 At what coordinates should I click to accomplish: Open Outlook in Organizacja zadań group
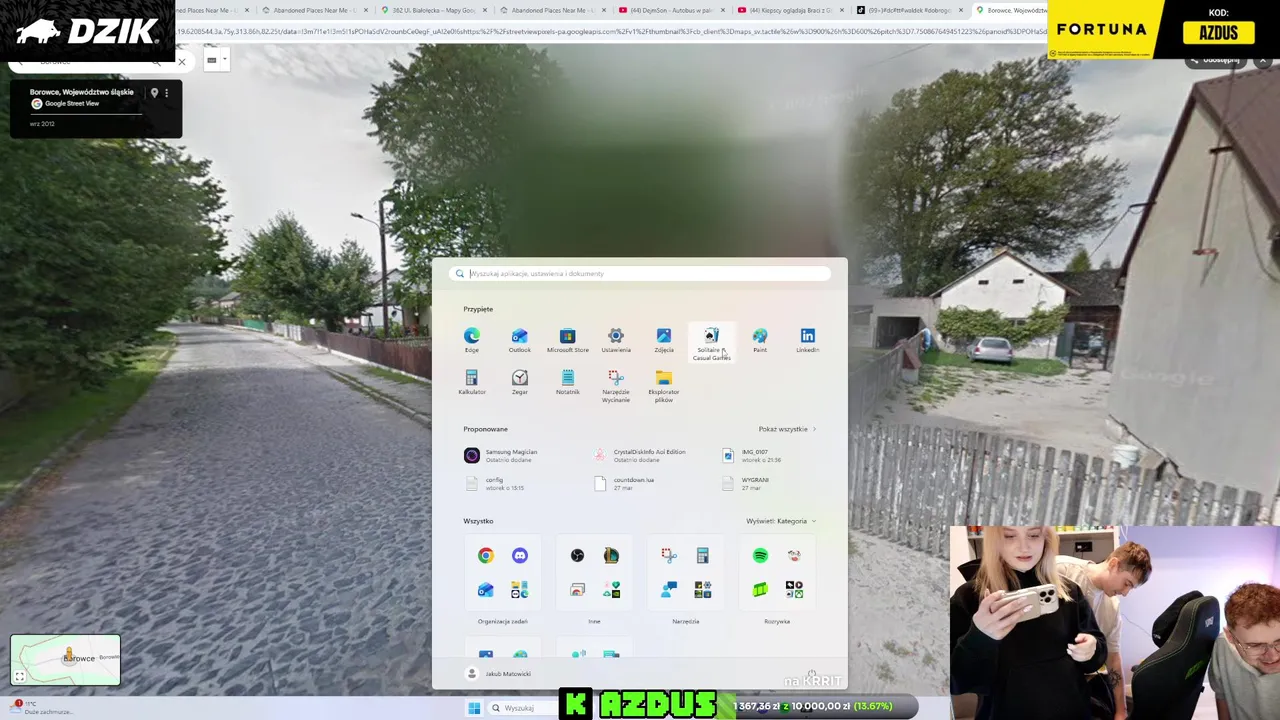(x=485, y=590)
